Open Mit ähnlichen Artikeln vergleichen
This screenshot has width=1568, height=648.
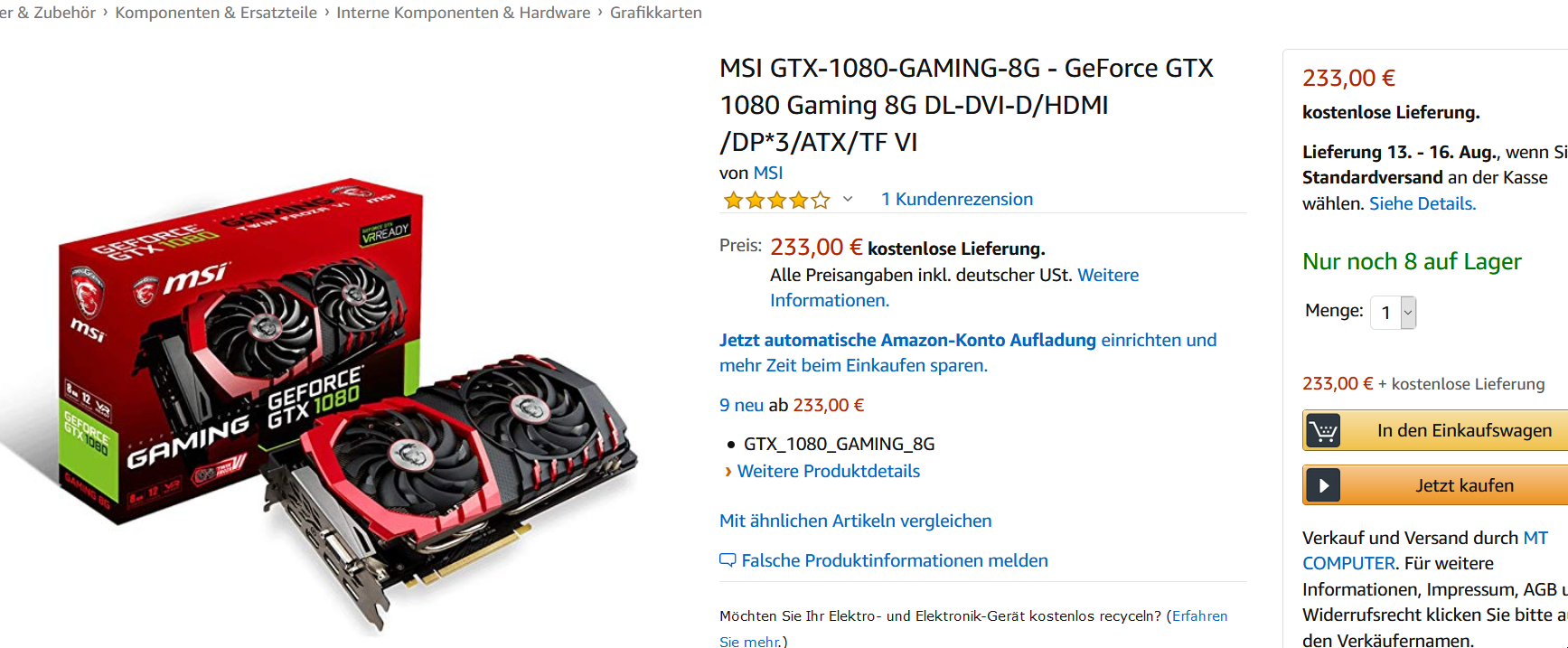(856, 521)
